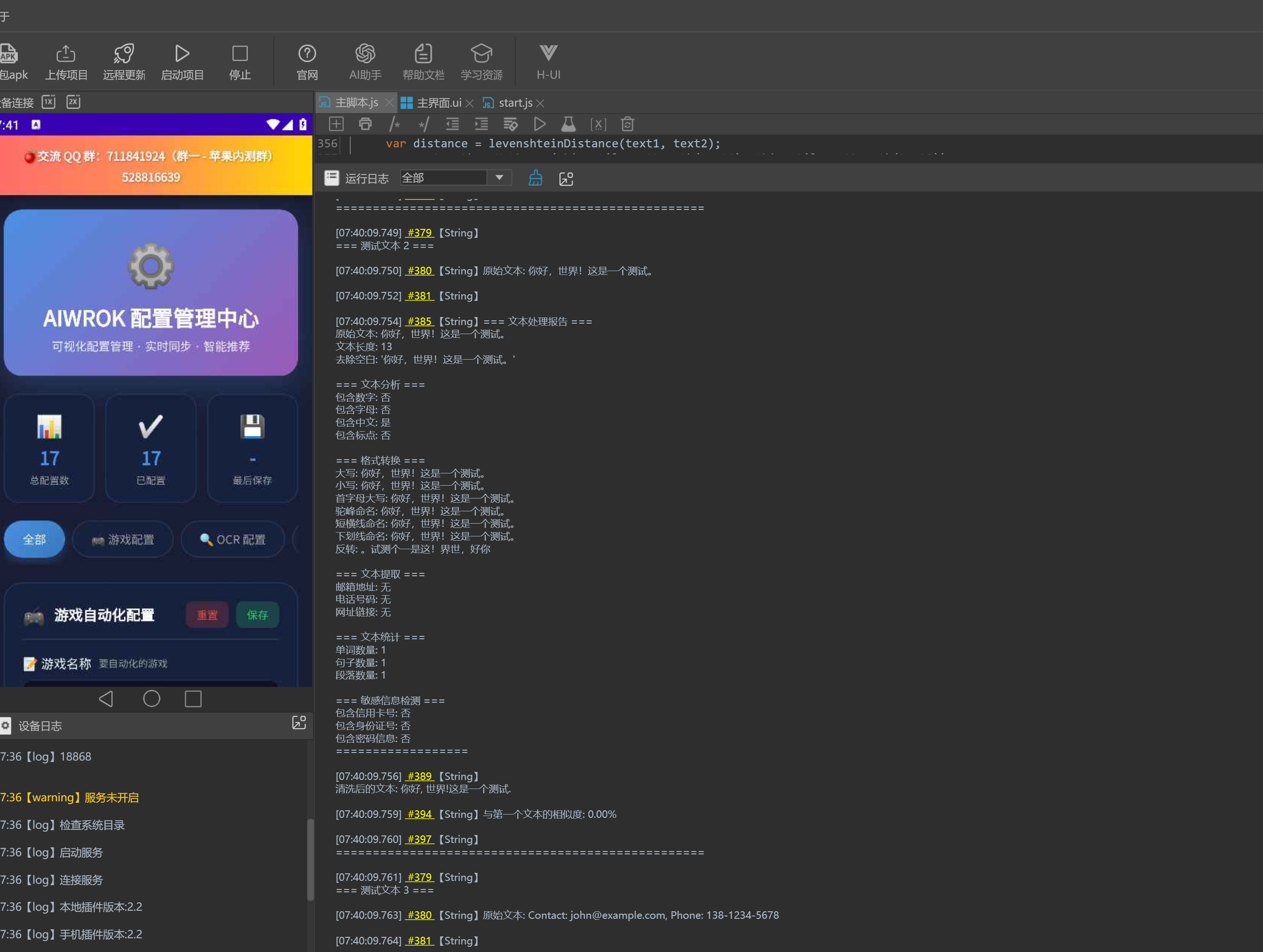
Task: Pop out the 设备日志 panel
Action: [299, 723]
